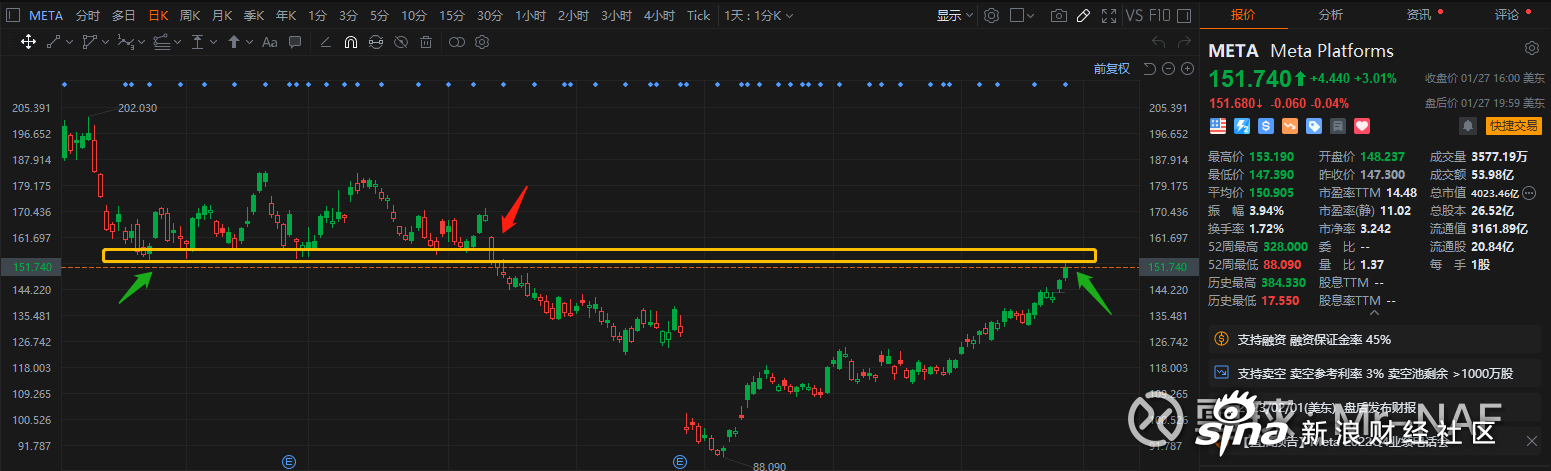Click the VS compare button

click(1135, 15)
